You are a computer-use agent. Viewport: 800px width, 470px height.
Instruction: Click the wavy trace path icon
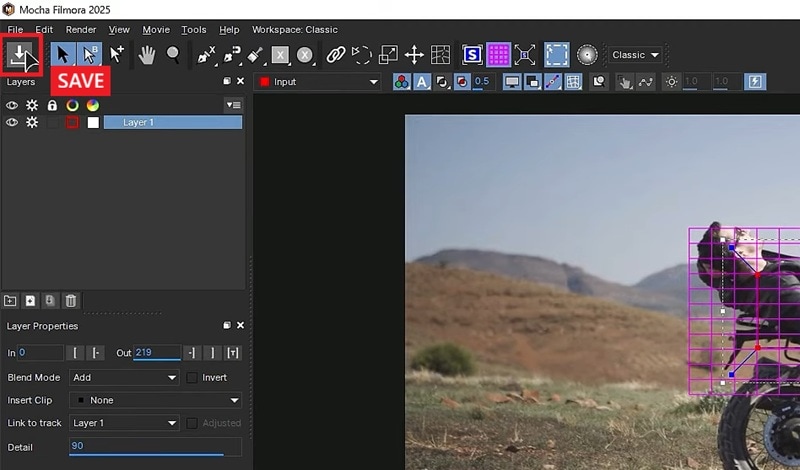click(x=645, y=82)
